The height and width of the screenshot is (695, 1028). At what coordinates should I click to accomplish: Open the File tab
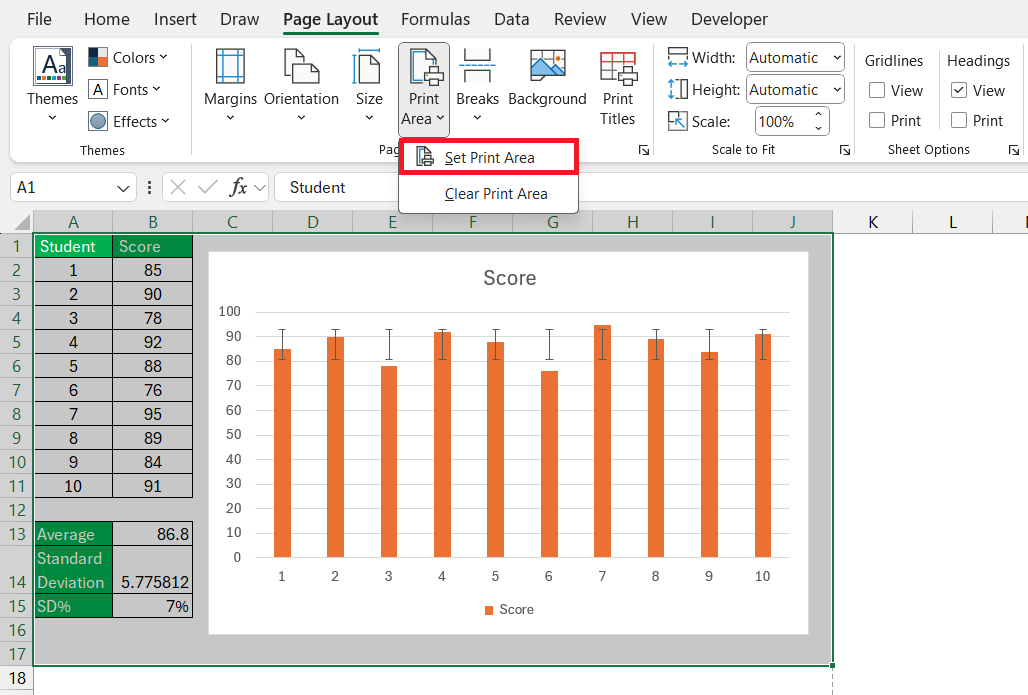pyautogui.click(x=39, y=19)
